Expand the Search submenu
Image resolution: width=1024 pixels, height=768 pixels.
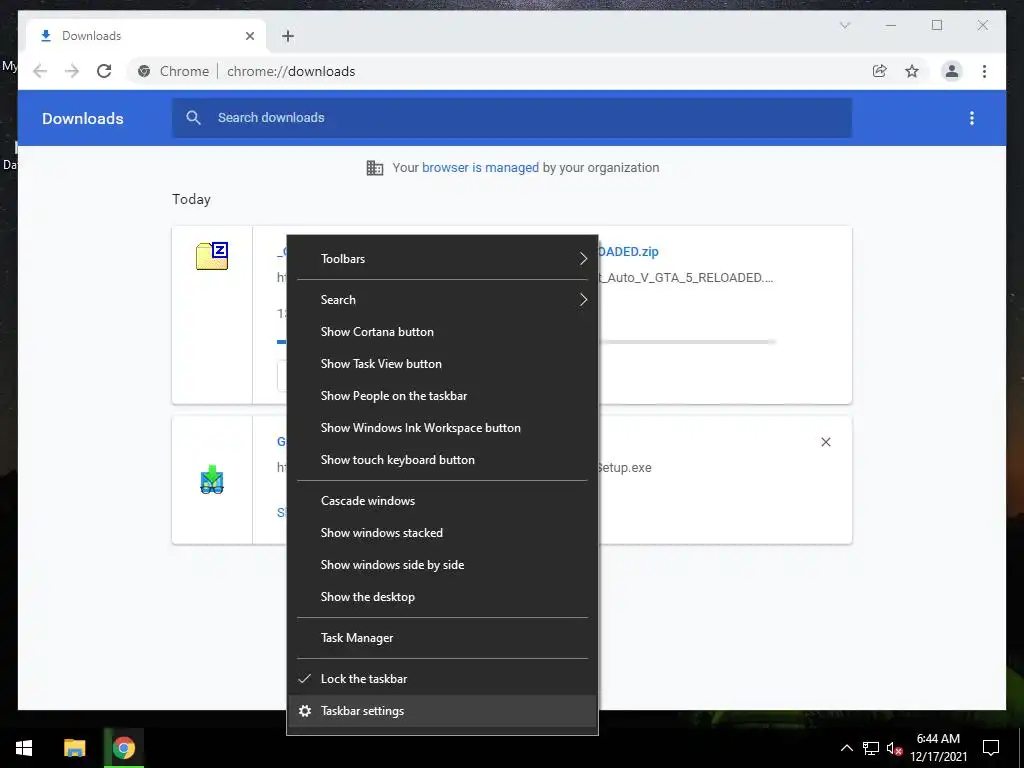443,300
